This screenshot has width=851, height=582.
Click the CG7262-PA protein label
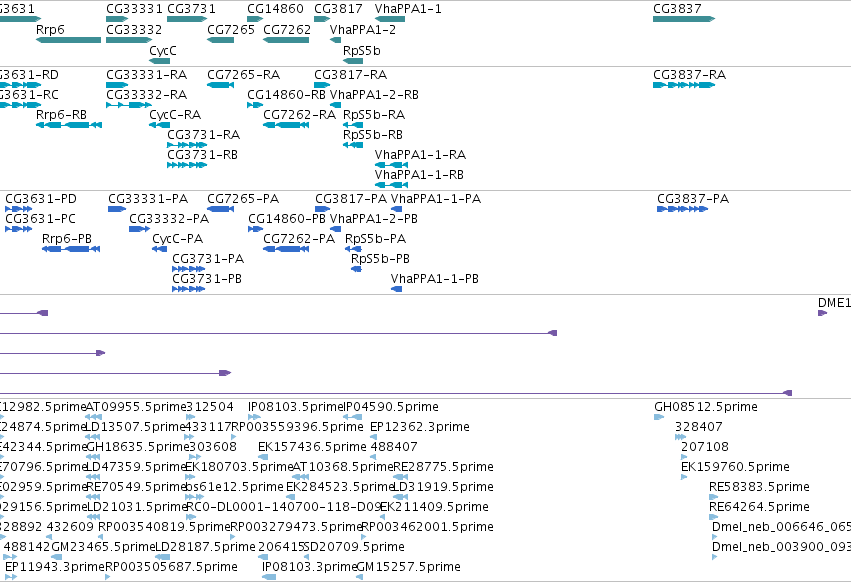pyautogui.click(x=299, y=239)
